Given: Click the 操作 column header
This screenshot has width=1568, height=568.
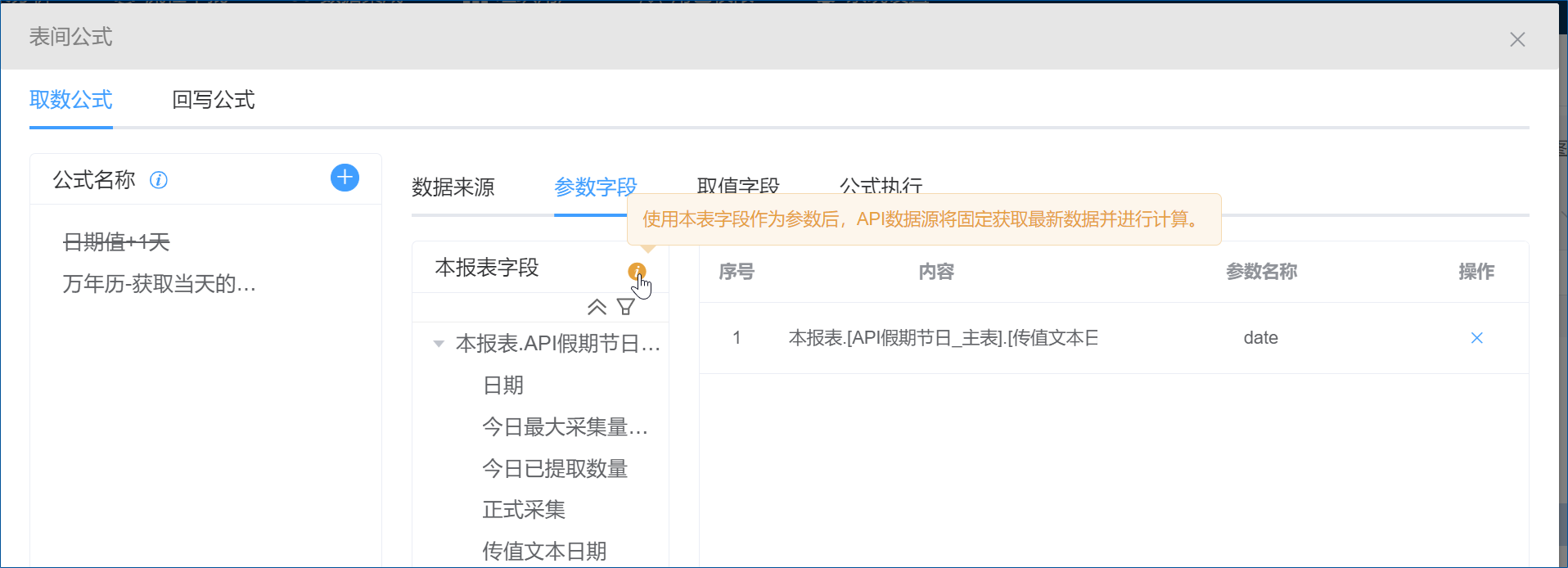Looking at the screenshot, I should 1476,272.
